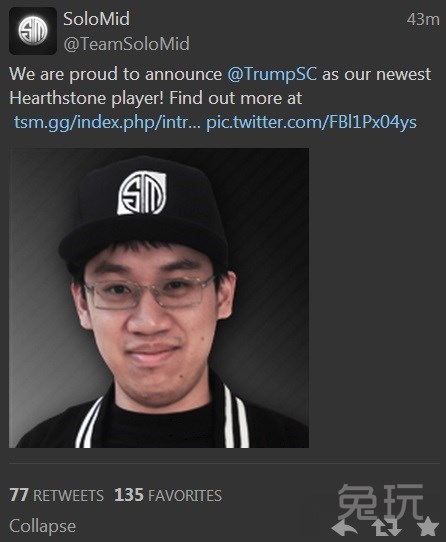Collapse the expanded tweet

[43, 526]
